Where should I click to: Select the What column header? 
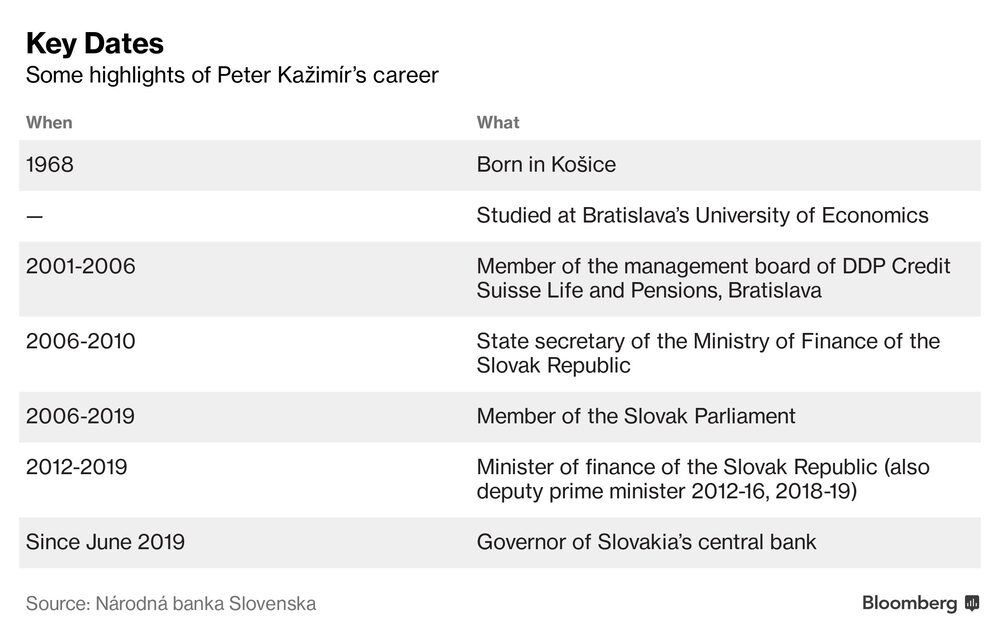click(498, 122)
